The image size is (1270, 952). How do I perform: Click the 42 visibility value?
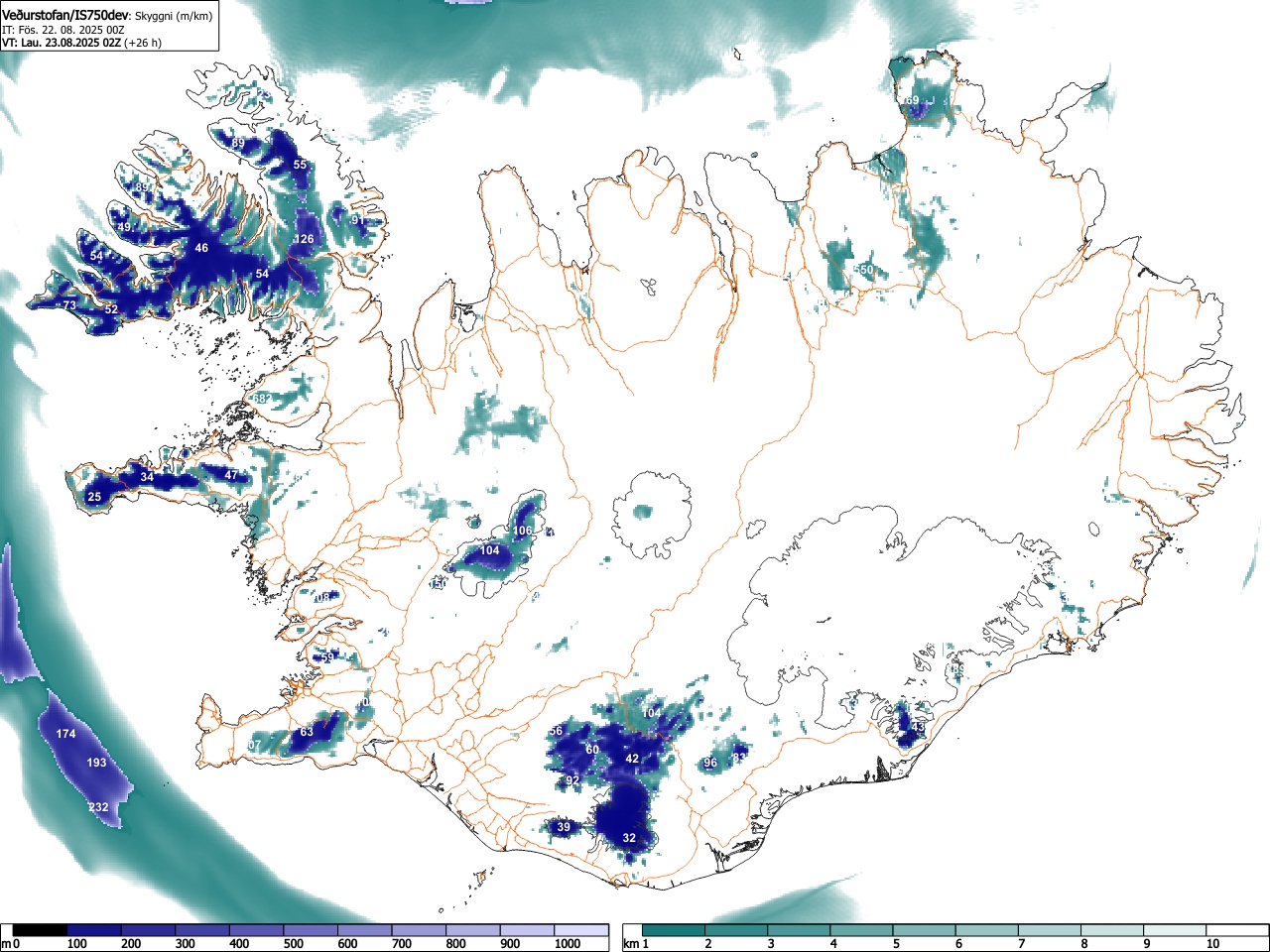[632, 759]
